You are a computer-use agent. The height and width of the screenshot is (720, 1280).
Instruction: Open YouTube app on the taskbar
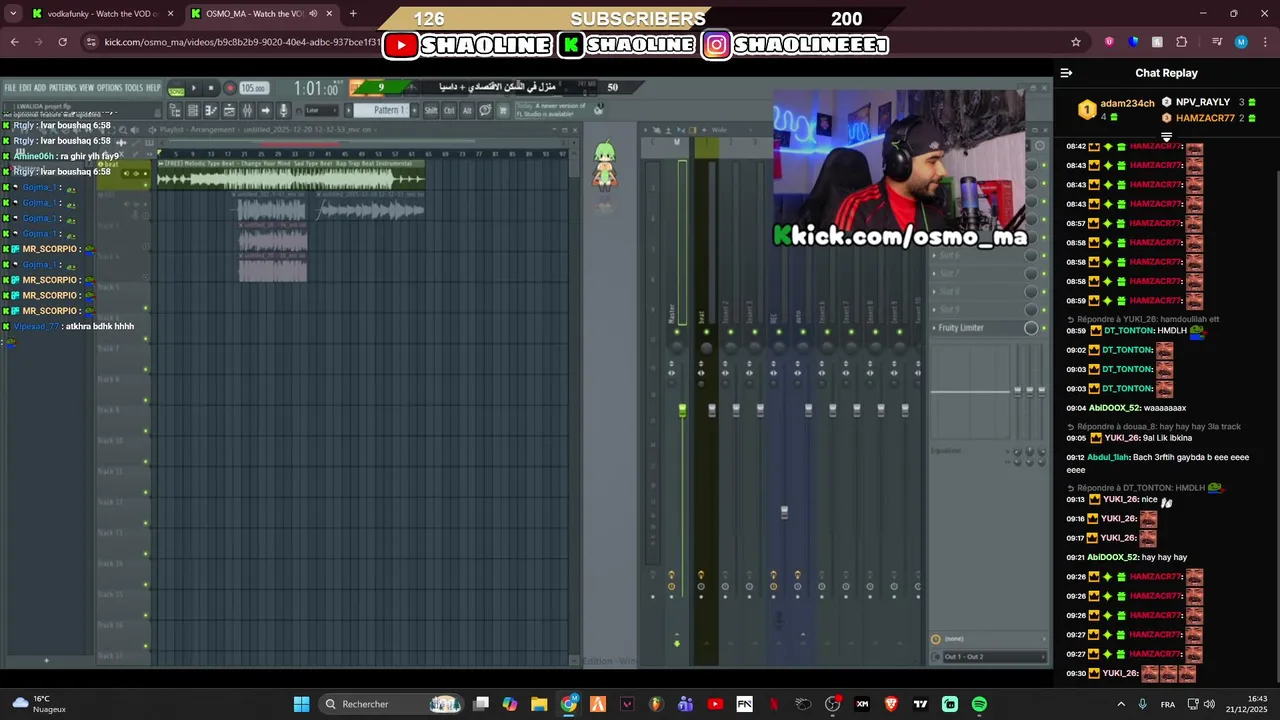point(715,704)
